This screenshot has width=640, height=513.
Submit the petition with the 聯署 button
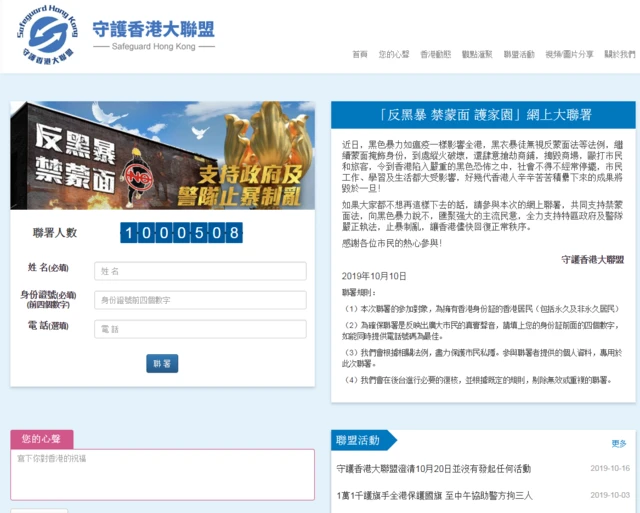[x=162, y=364]
